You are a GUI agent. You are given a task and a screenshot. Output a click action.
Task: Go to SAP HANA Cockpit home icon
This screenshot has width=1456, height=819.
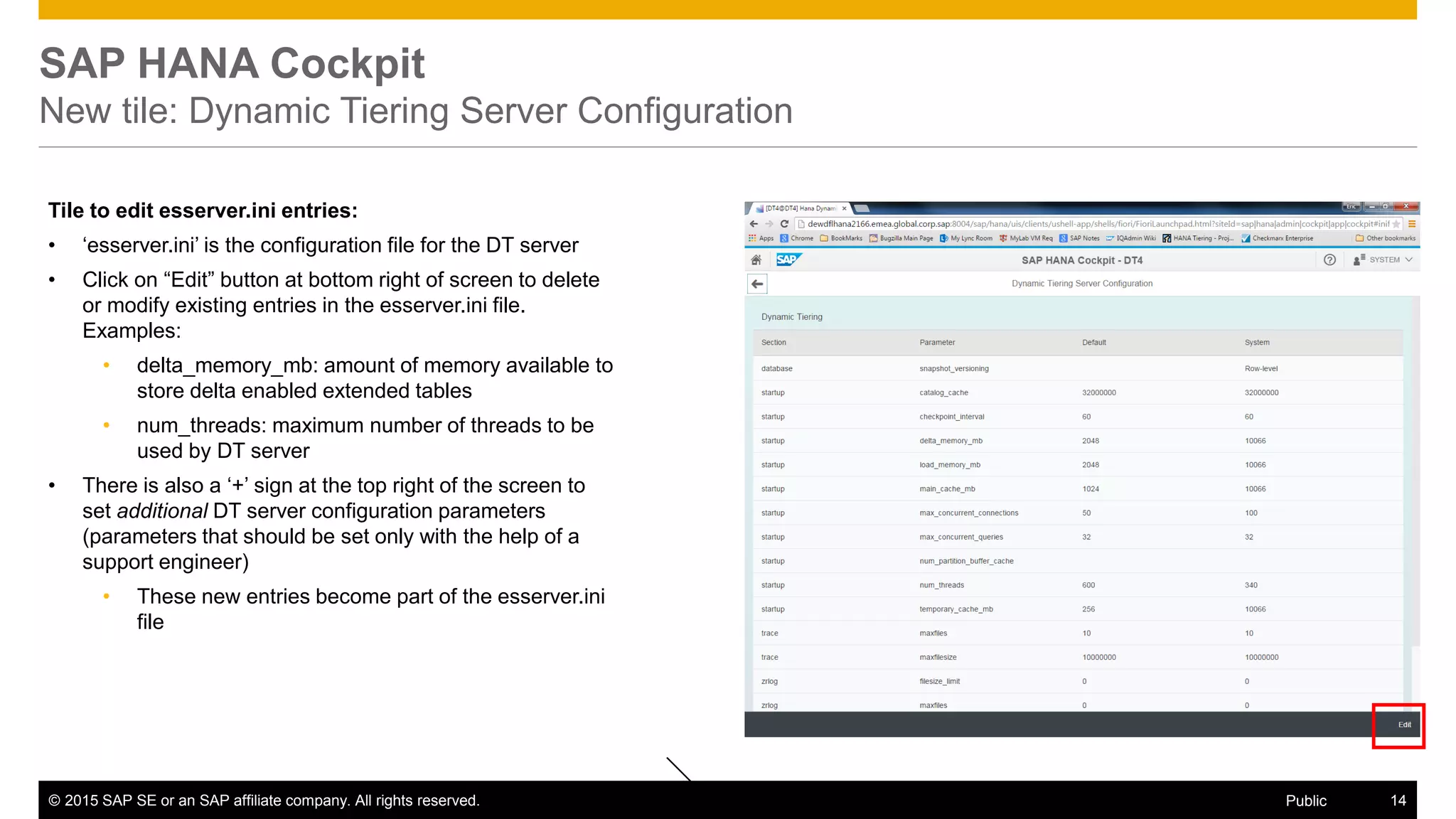click(x=756, y=260)
